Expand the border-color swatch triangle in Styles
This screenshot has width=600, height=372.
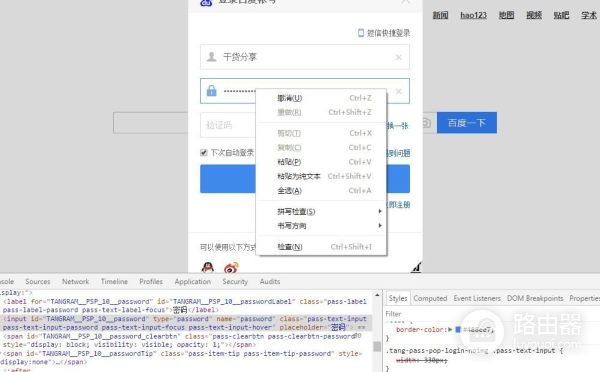pyautogui.click(x=450, y=329)
